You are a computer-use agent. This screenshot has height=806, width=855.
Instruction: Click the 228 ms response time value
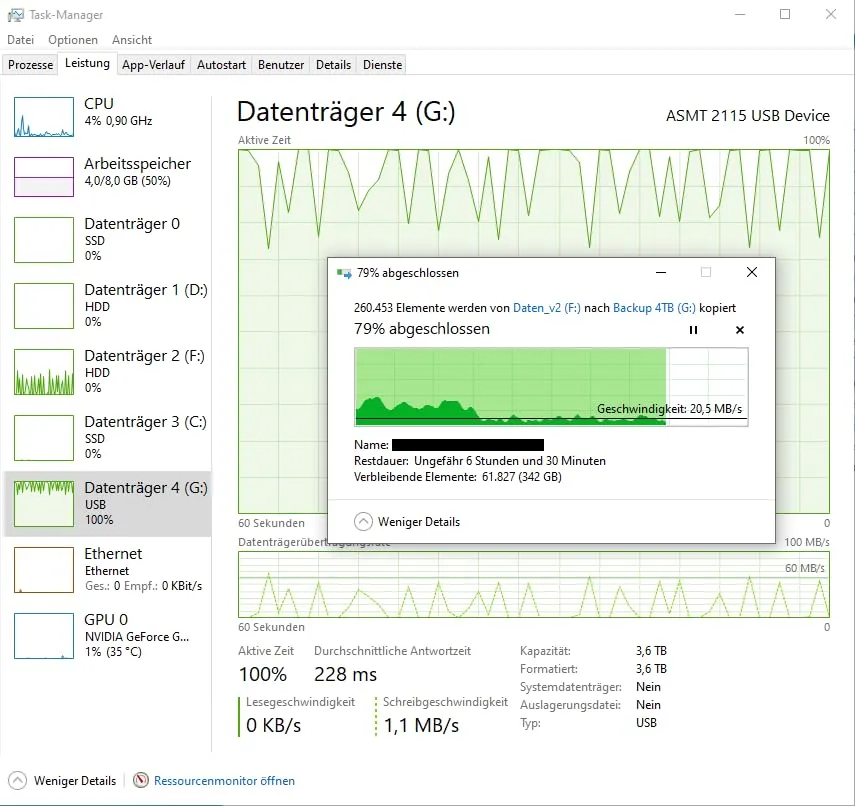pyautogui.click(x=345, y=675)
